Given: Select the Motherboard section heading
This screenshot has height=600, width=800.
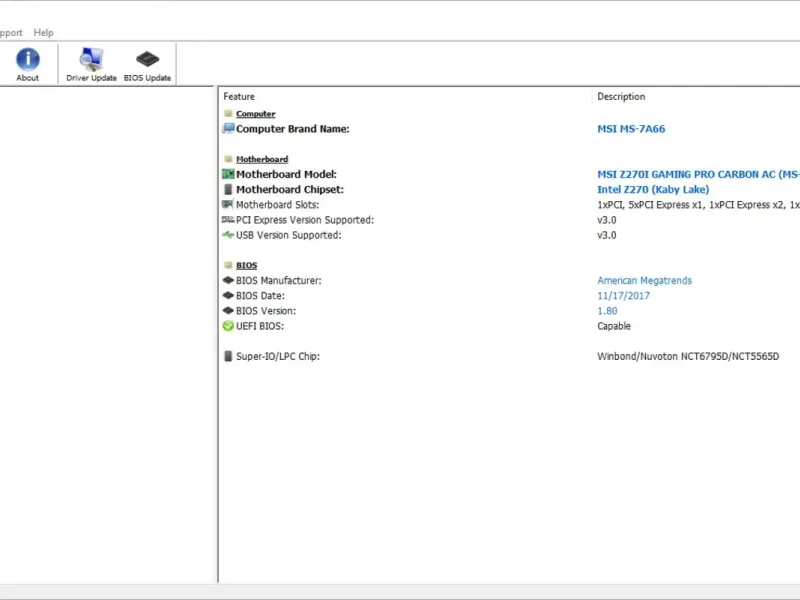Looking at the screenshot, I should tap(262, 159).
